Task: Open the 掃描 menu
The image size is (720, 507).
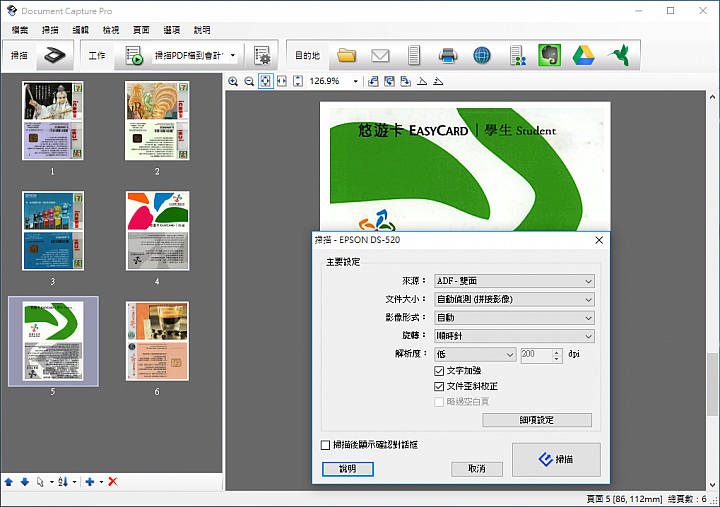Action: [x=50, y=30]
